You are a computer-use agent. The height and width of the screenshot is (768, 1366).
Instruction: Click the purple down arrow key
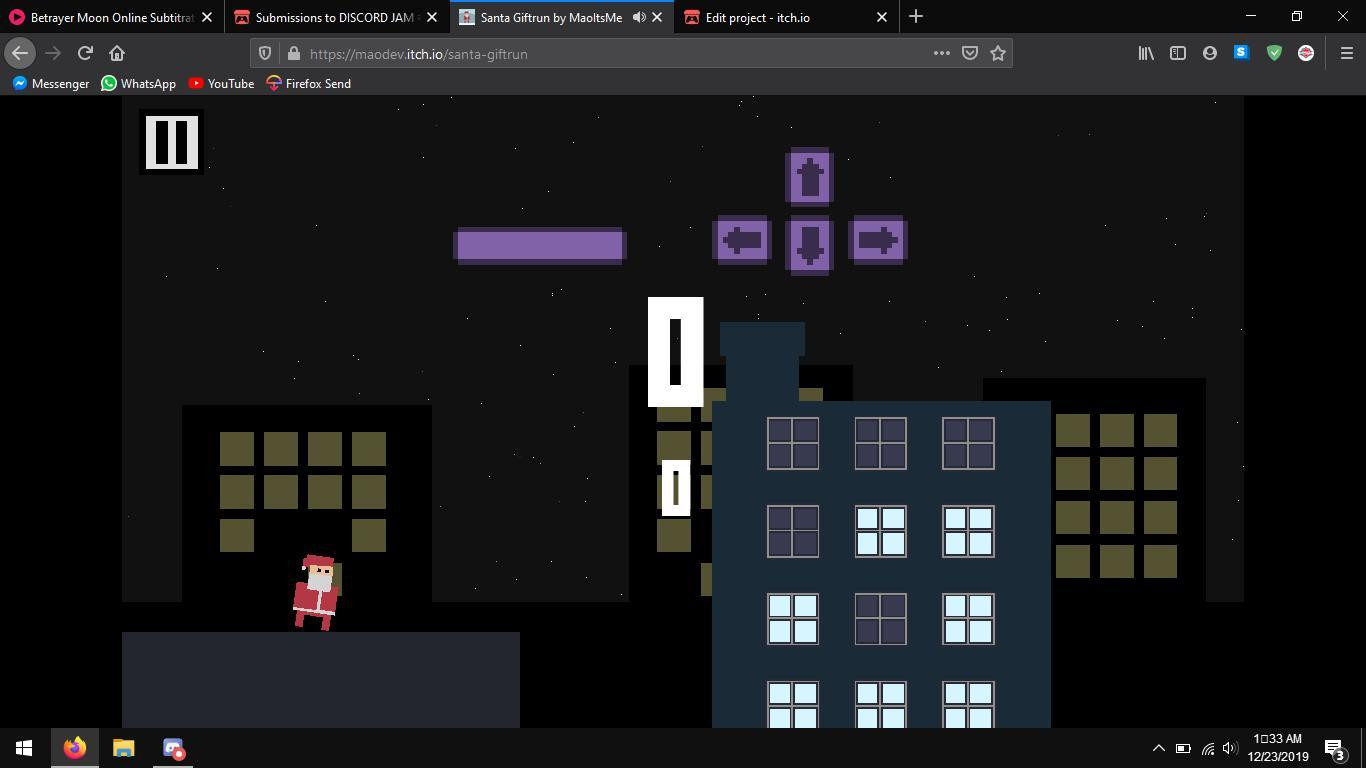click(810, 244)
